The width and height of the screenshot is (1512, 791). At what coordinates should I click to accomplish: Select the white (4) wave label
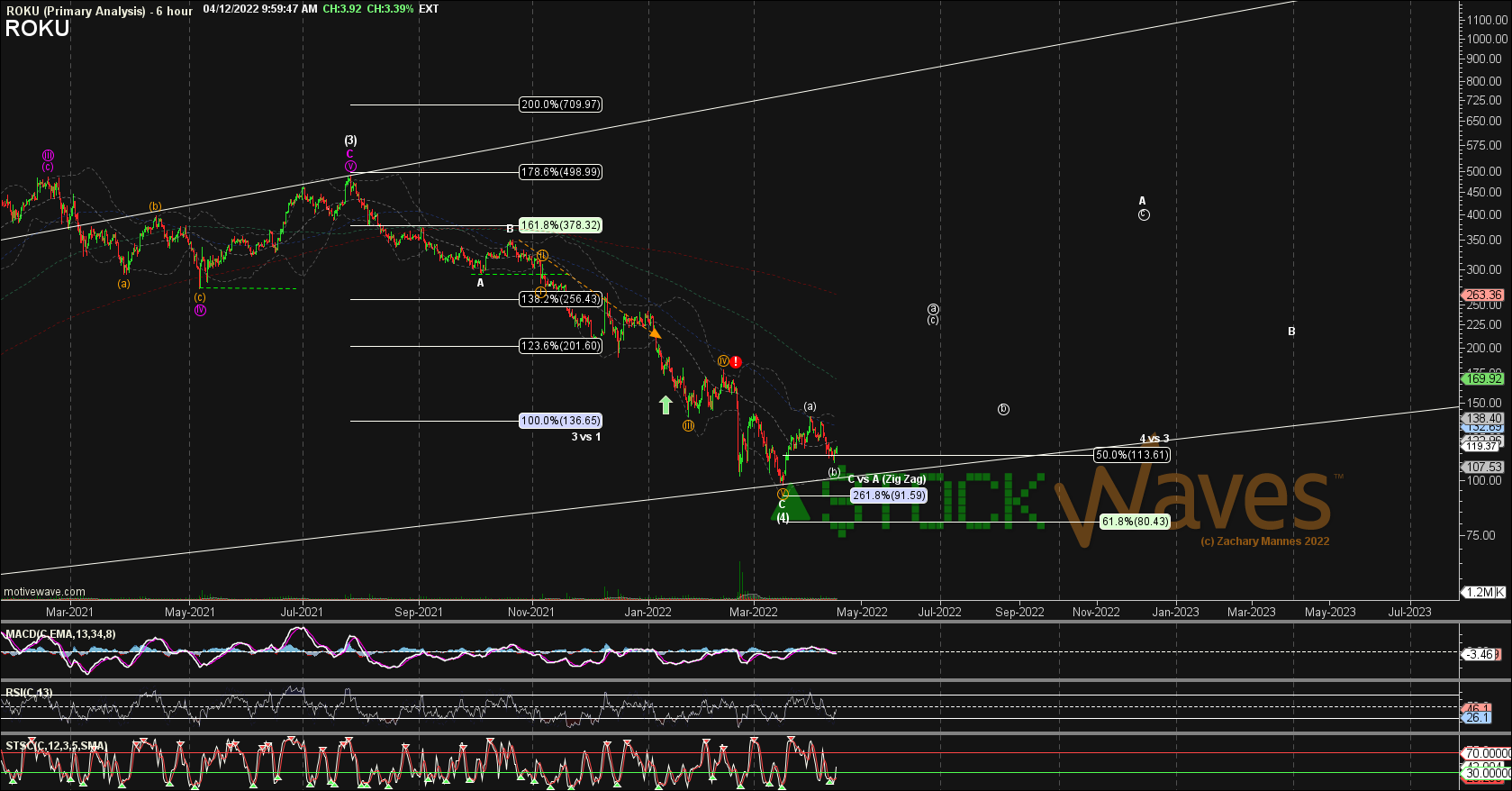[783, 518]
